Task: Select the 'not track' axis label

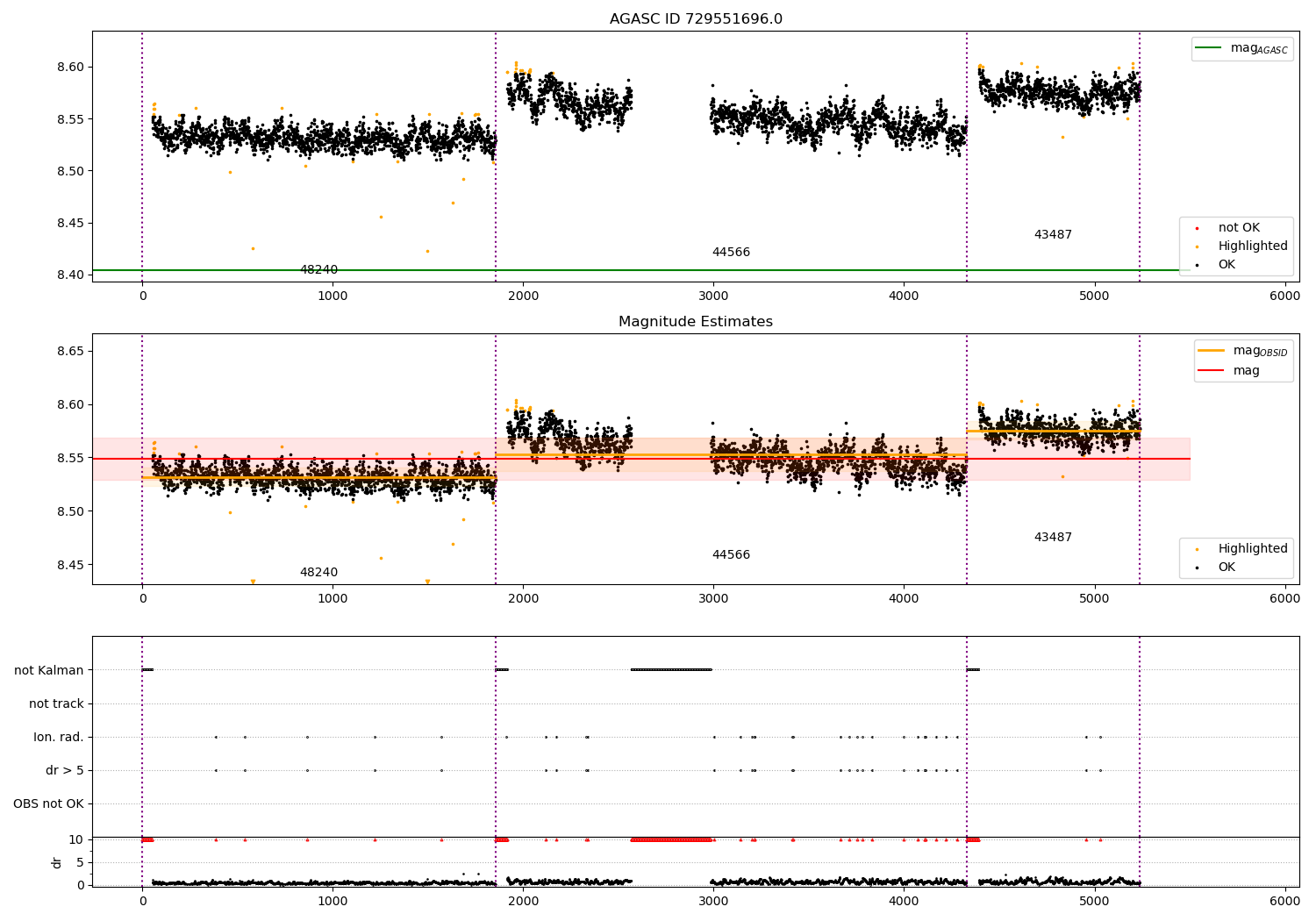Action: click(56, 704)
